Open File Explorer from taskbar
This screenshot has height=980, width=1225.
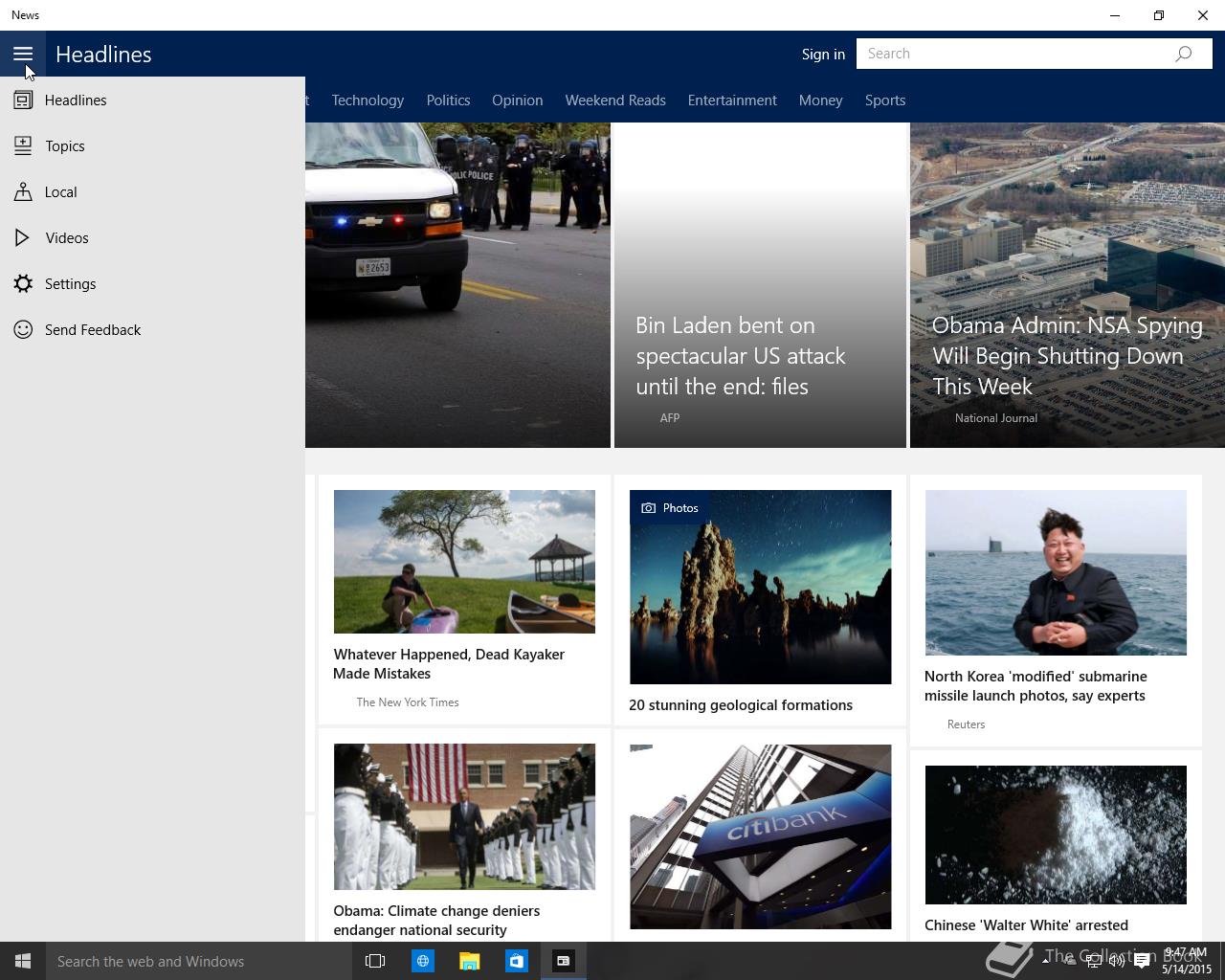(x=469, y=961)
